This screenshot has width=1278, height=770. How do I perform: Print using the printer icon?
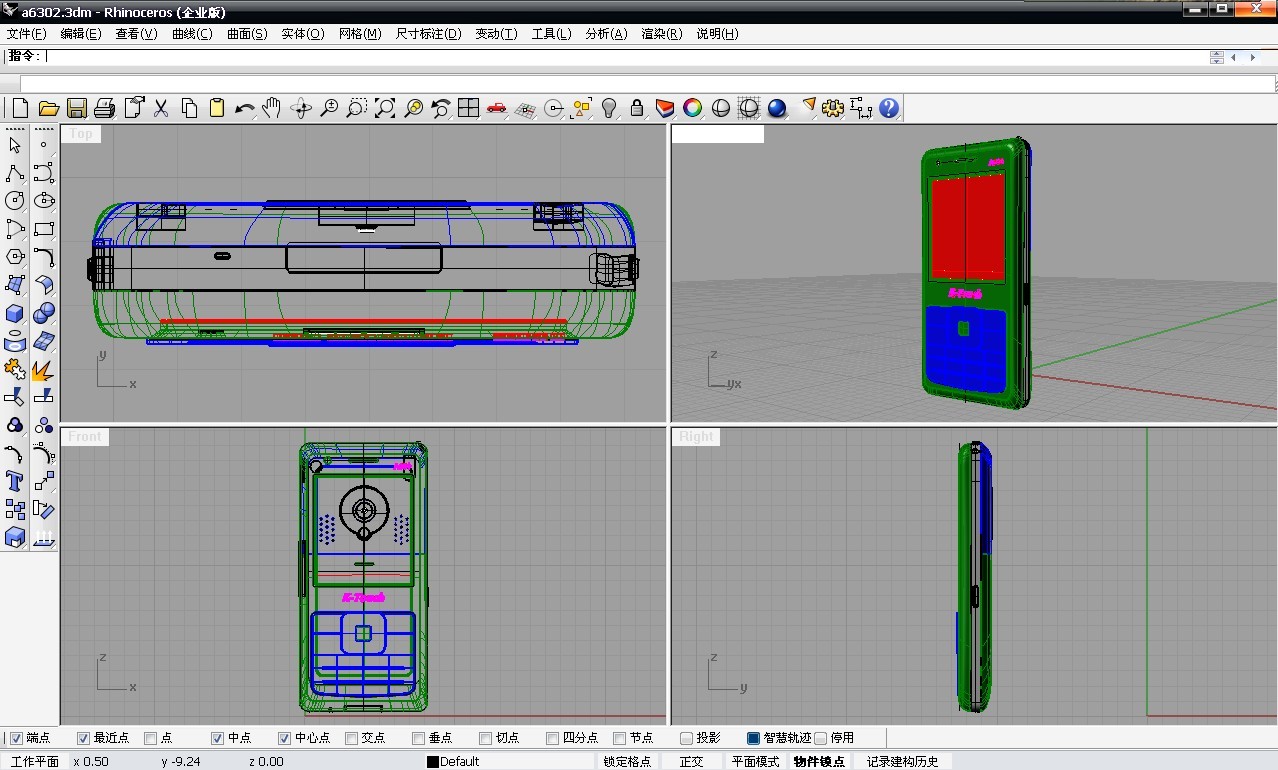point(104,108)
